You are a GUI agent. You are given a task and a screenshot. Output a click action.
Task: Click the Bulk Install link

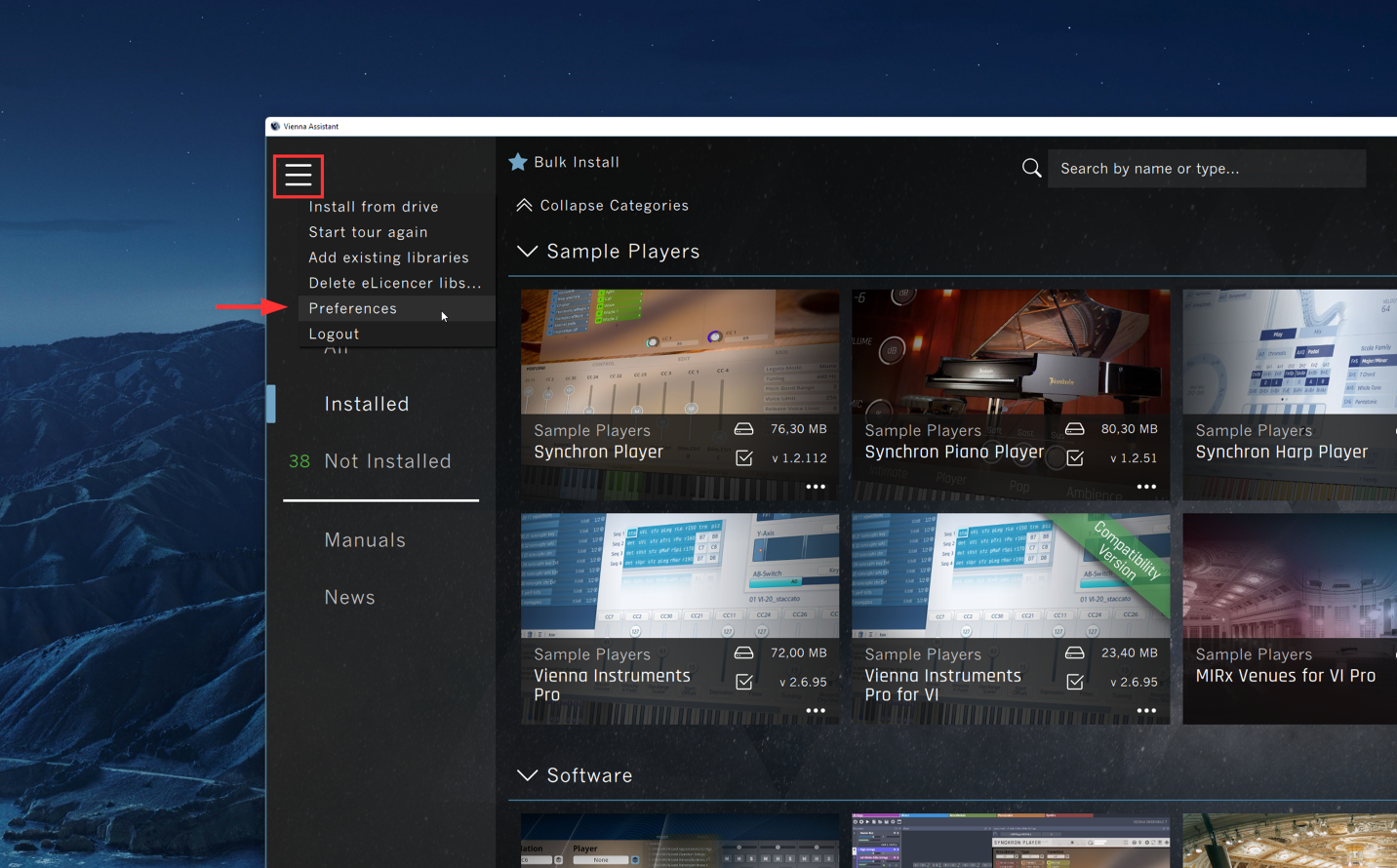(x=577, y=162)
